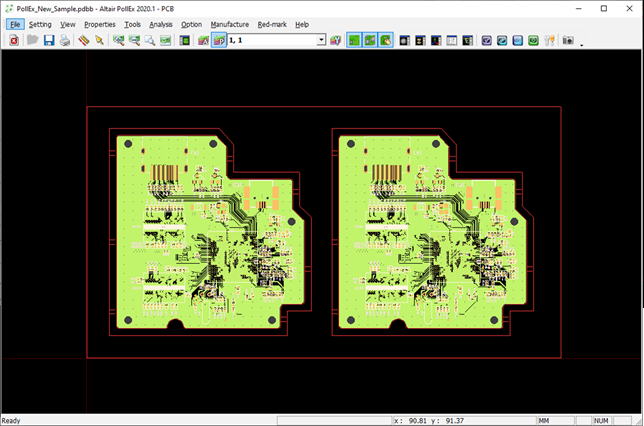Click the zoom magnifier icon

(x=149, y=40)
